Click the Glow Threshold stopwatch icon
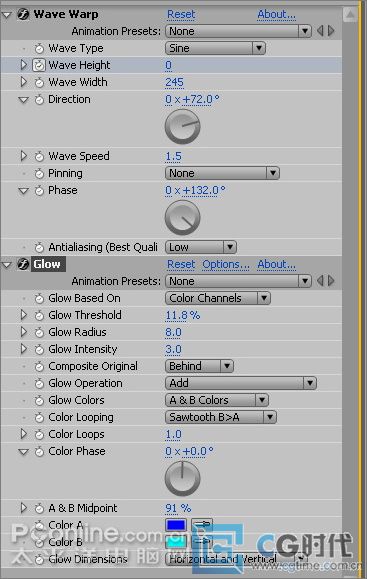 [39, 315]
